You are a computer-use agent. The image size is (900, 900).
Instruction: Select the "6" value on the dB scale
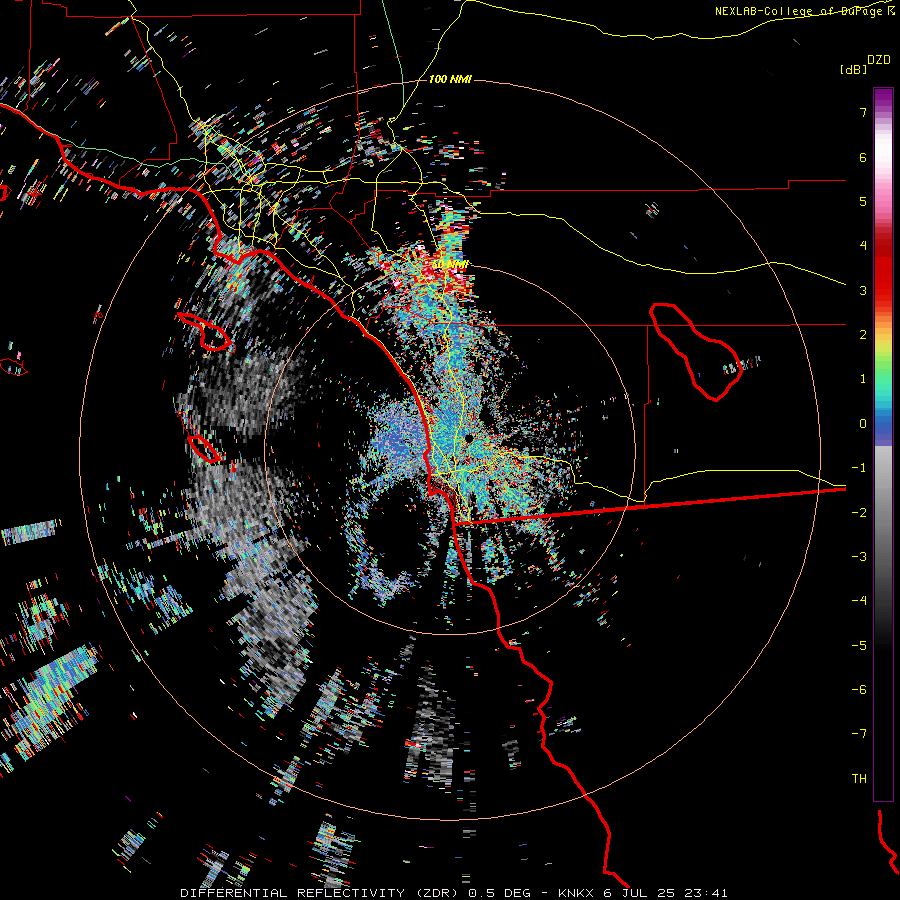(x=863, y=157)
